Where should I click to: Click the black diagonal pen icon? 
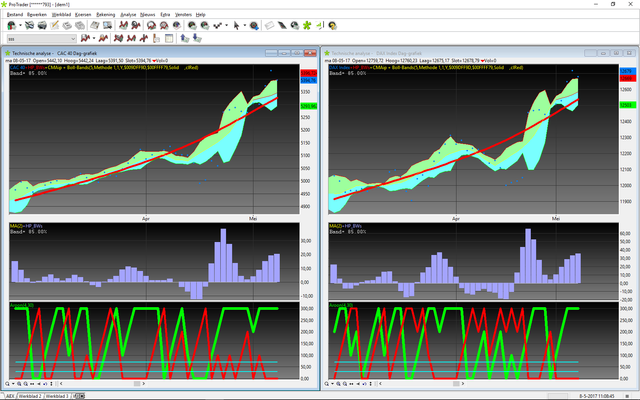click(x=282, y=26)
